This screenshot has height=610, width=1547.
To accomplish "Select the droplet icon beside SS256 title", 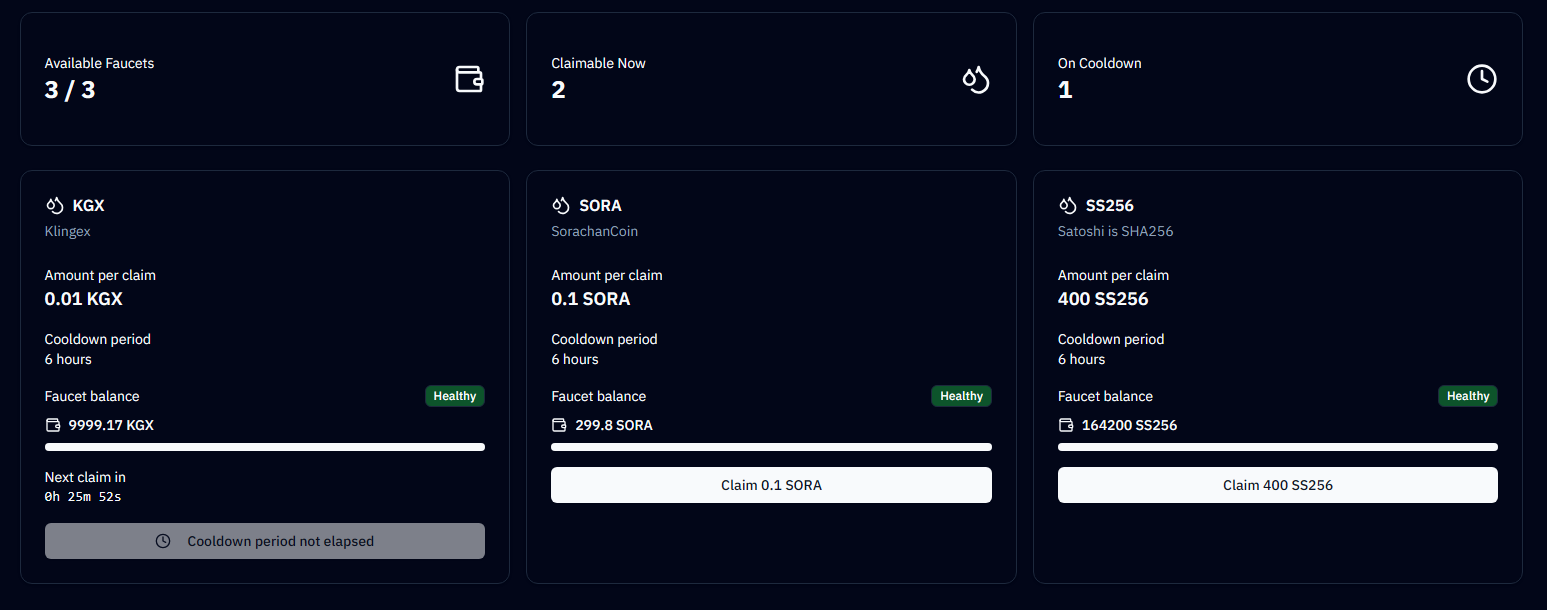I will click(x=1068, y=205).
